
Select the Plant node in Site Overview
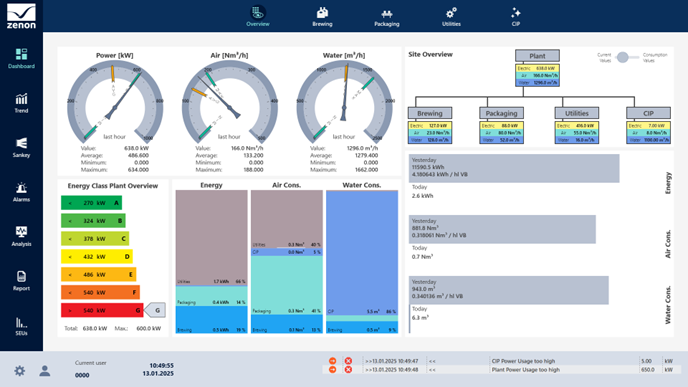tap(537, 56)
